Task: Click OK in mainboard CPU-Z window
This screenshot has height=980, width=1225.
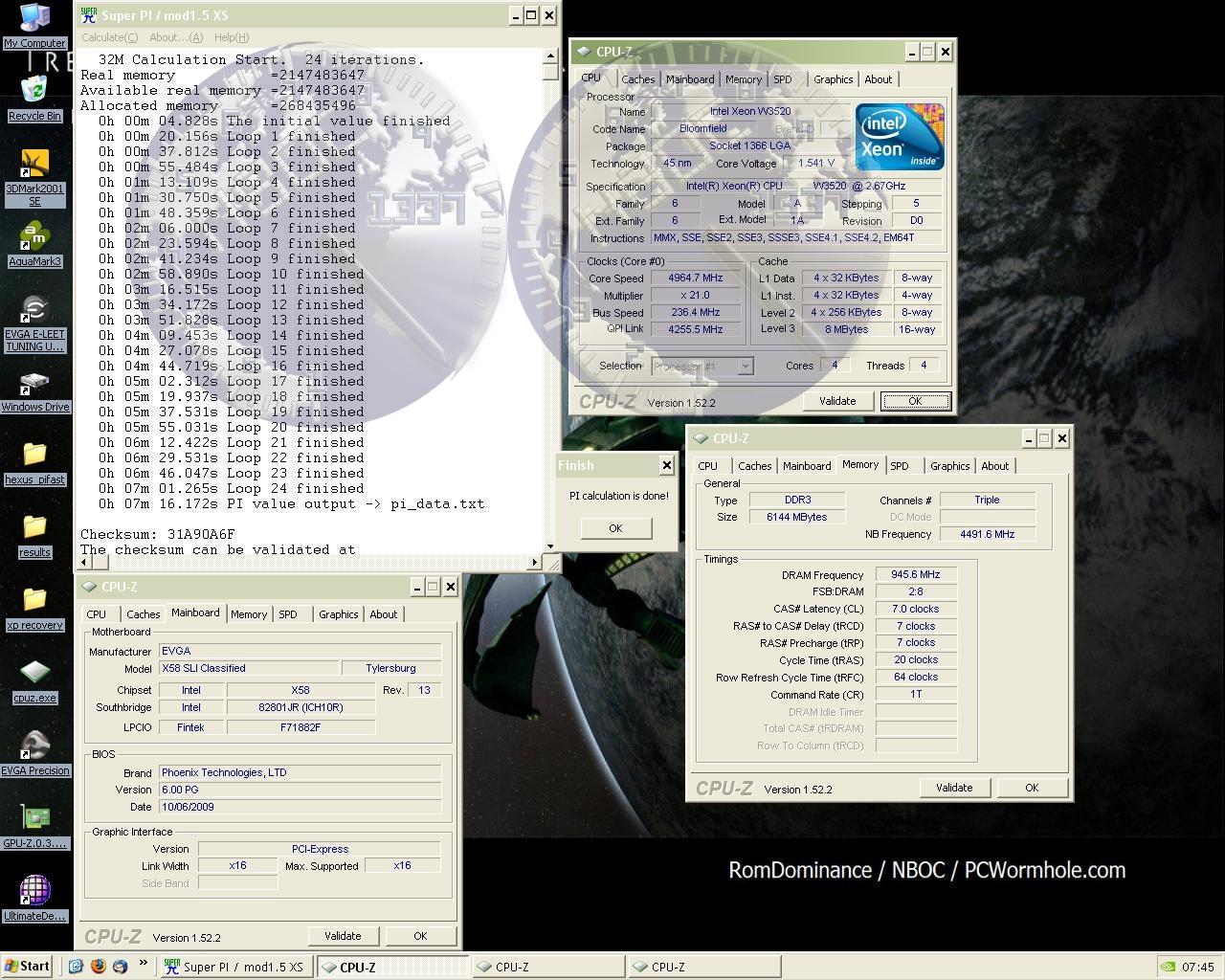Action: coord(420,936)
